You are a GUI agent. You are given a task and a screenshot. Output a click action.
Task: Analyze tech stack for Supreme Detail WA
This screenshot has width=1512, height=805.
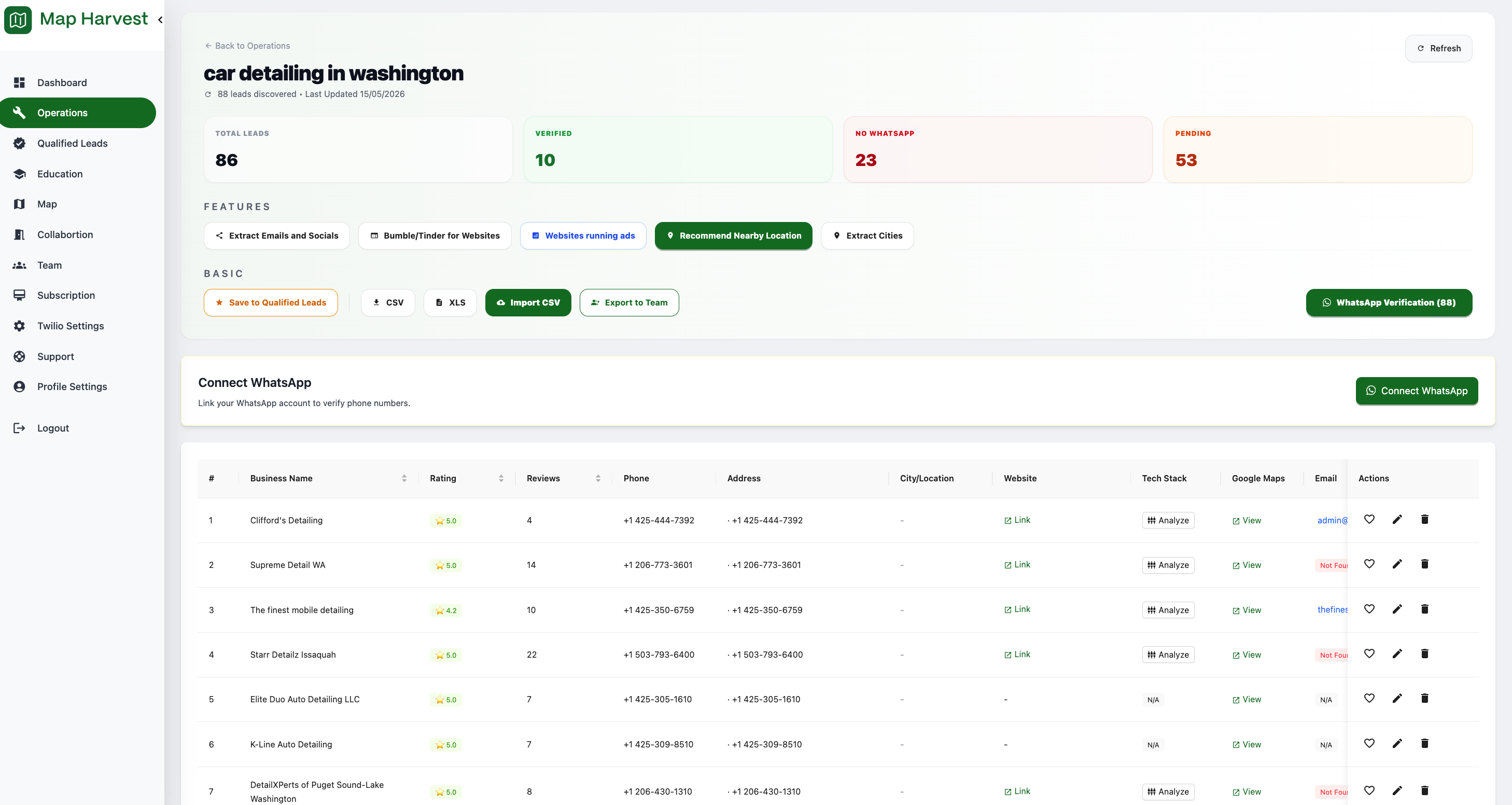point(1168,565)
